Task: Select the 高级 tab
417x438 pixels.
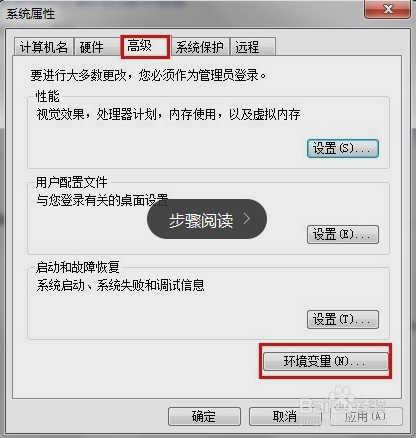Action: (x=145, y=46)
